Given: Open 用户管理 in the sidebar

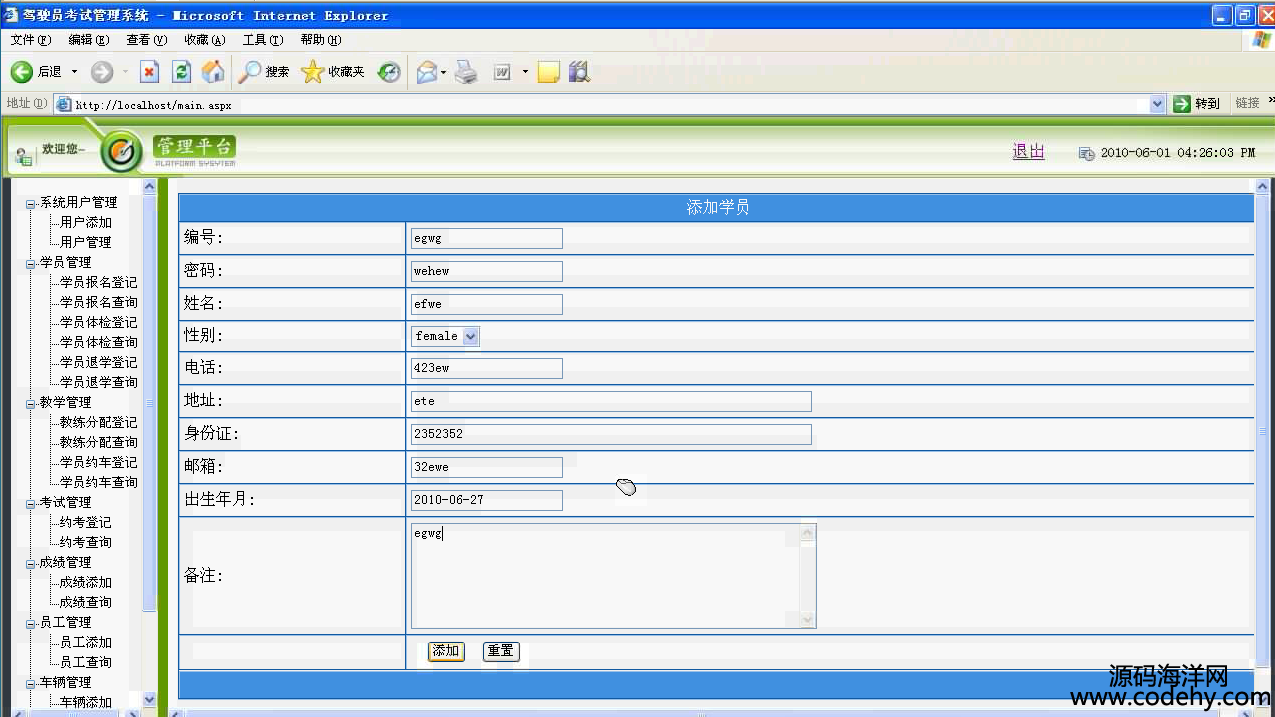Looking at the screenshot, I should (86, 242).
